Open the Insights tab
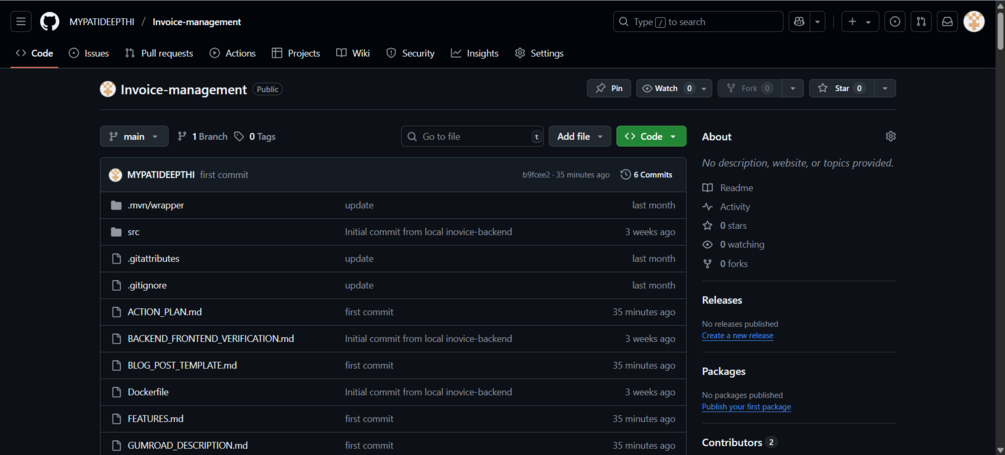Viewport: 1005px width, 455px height. pyautogui.click(x=475, y=53)
